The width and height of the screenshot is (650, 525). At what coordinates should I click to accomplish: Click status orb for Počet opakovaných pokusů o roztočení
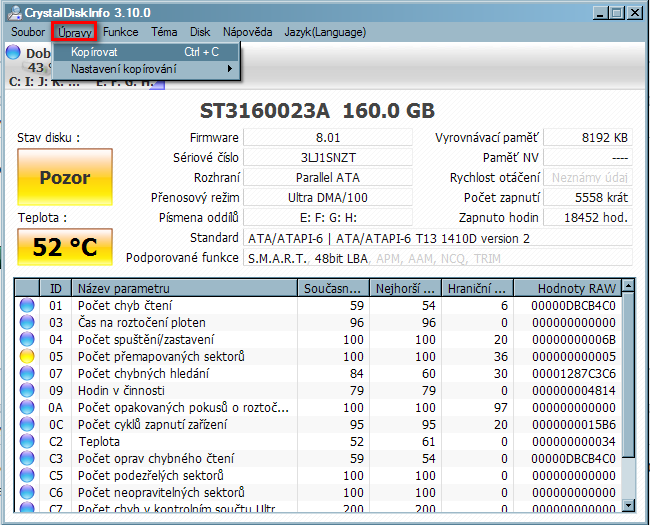coord(27,407)
